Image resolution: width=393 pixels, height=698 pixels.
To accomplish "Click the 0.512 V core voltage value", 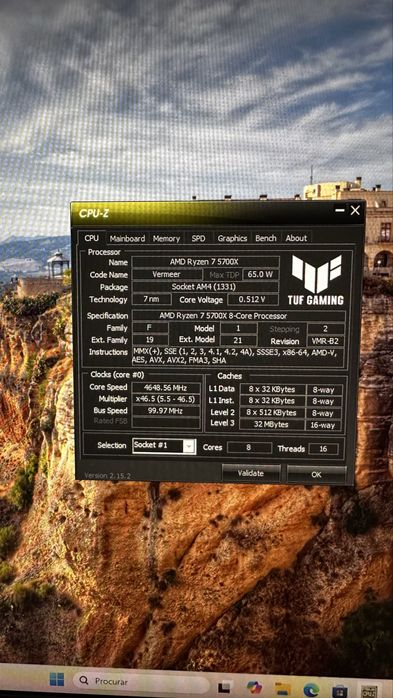I will coord(252,300).
